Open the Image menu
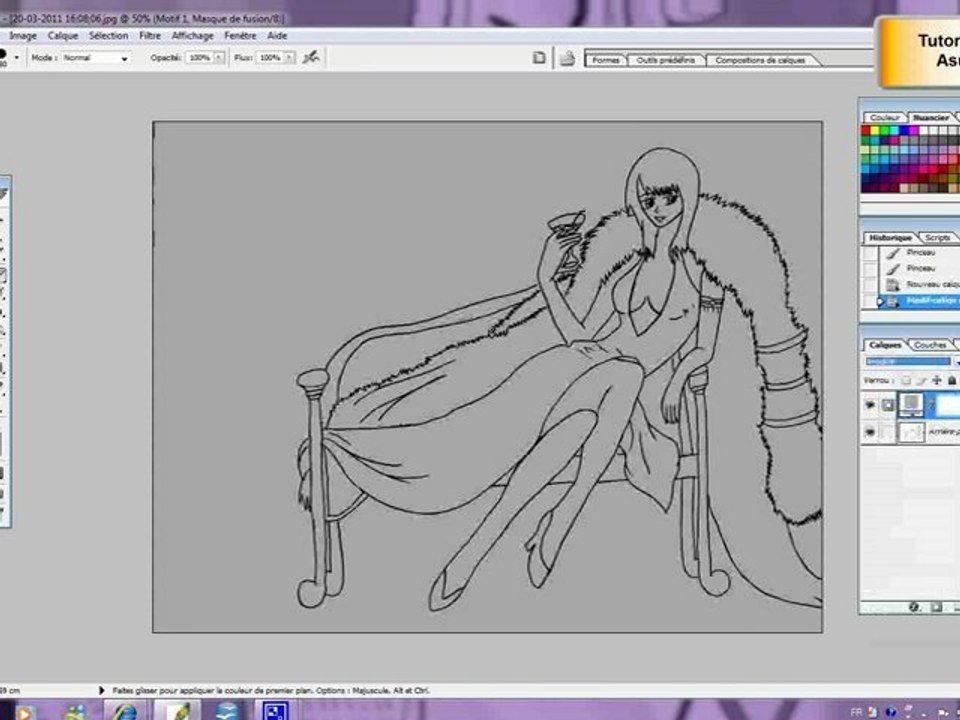This screenshot has height=720, width=960. (23, 36)
